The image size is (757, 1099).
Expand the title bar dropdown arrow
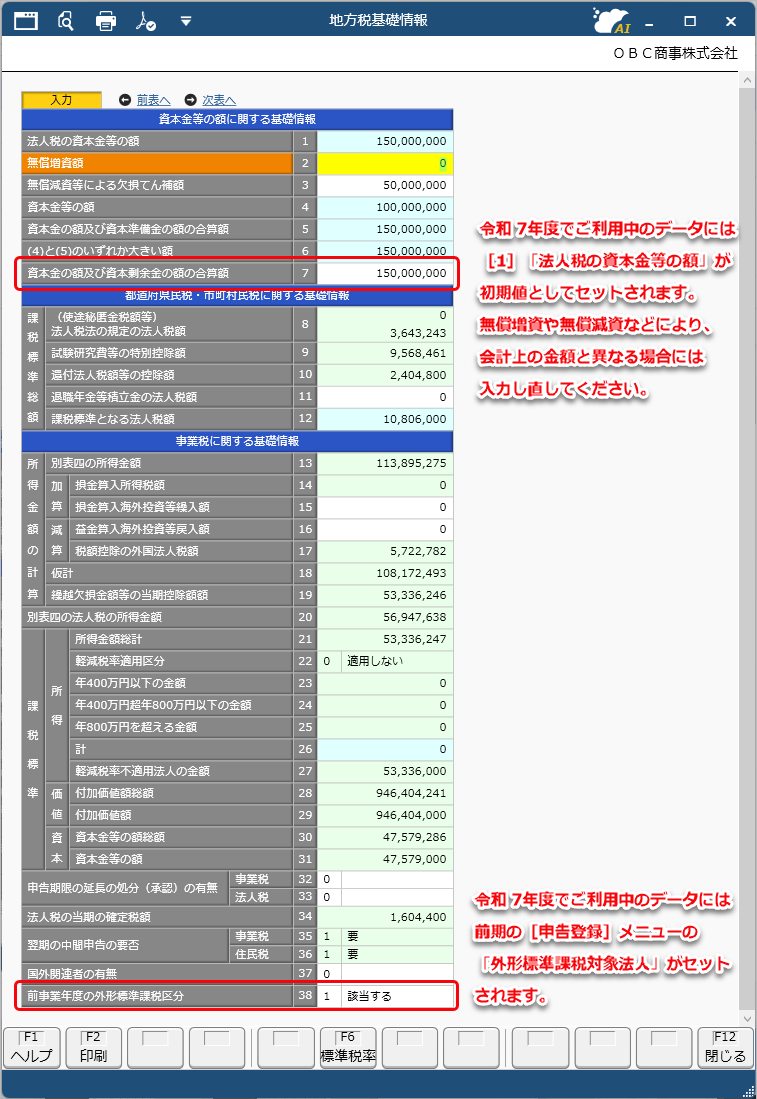pyautogui.click(x=186, y=21)
